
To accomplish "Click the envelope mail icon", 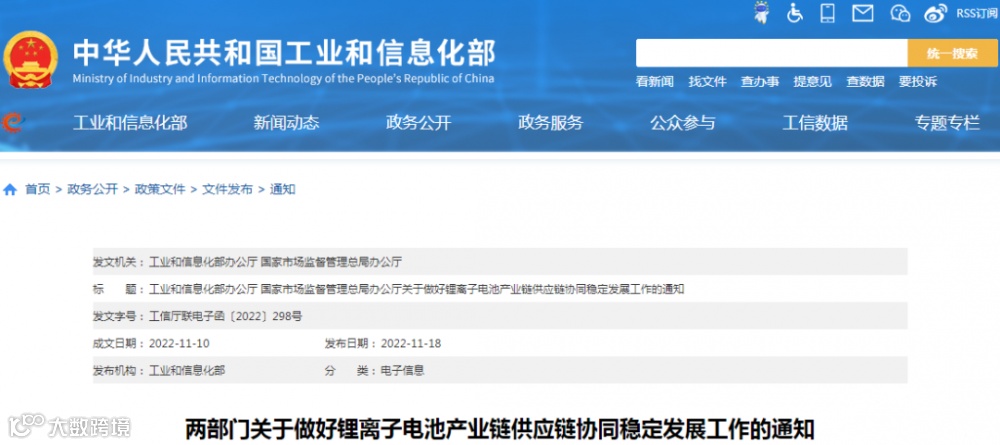I will pyautogui.click(x=863, y=13).
